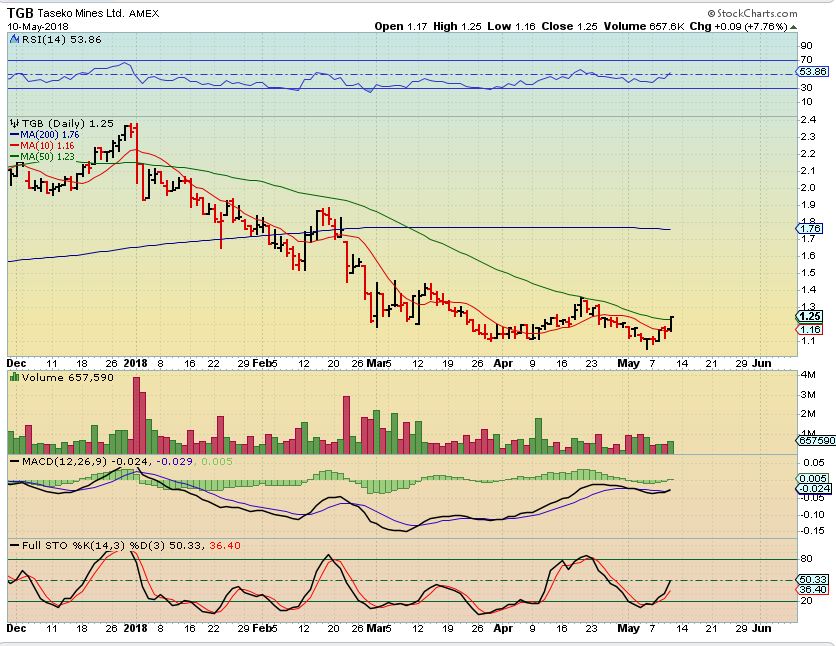The height and width of the screenshot is (646, 836).
Task: Click Jun on the price panel date axis
Action: click(761, 363)
